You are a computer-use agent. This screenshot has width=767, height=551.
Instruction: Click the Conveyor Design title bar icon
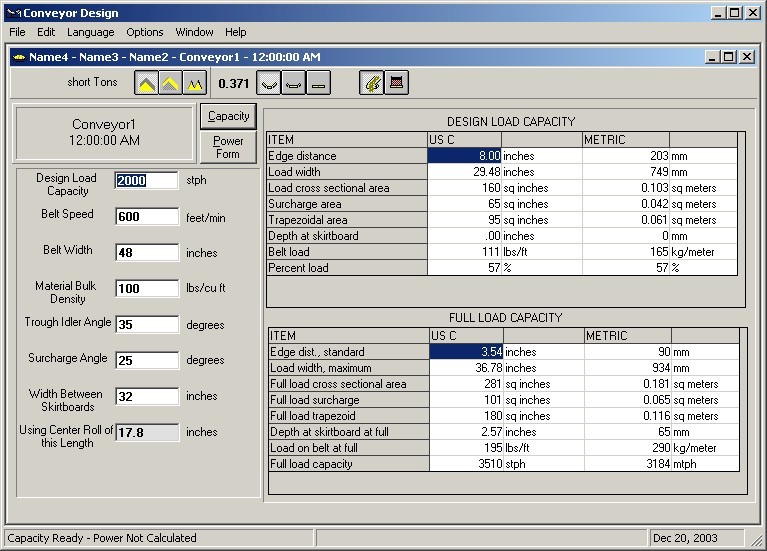point(14,13)
